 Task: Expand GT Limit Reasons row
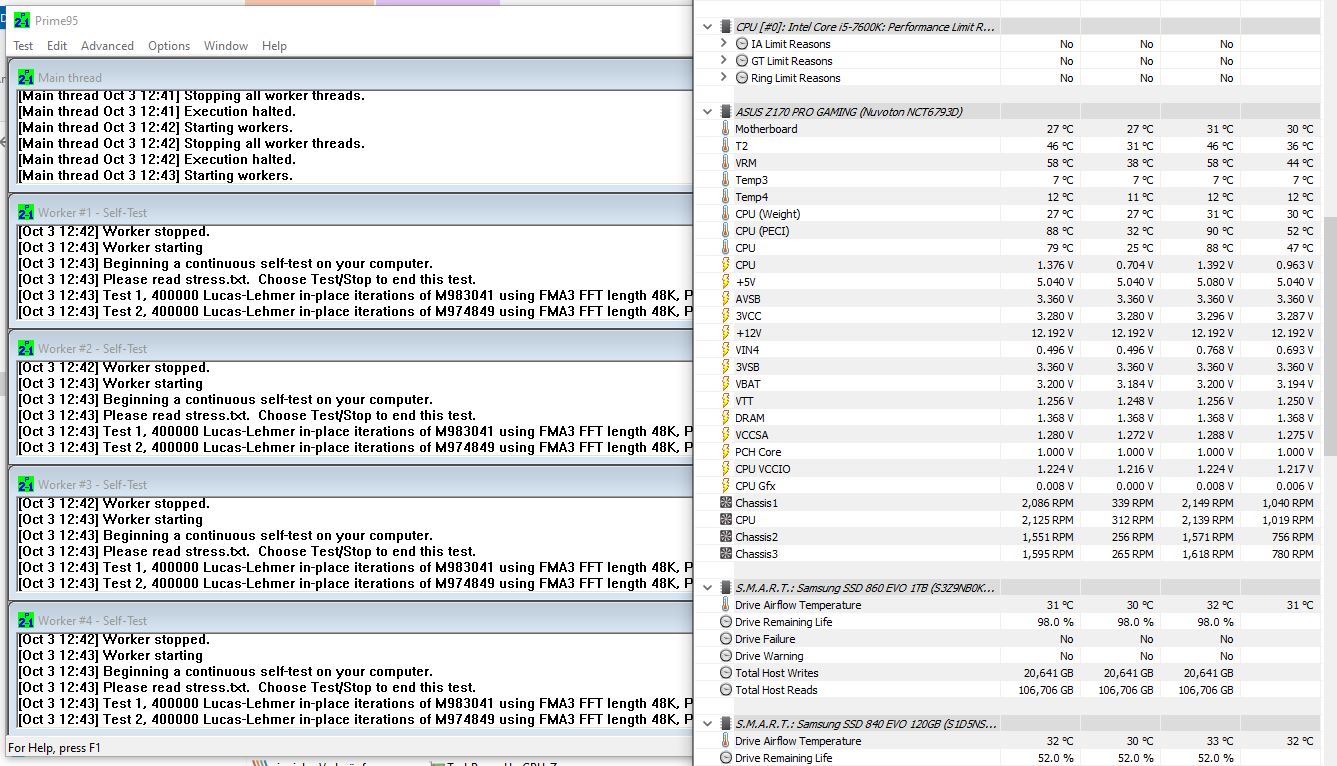(724, 61)
